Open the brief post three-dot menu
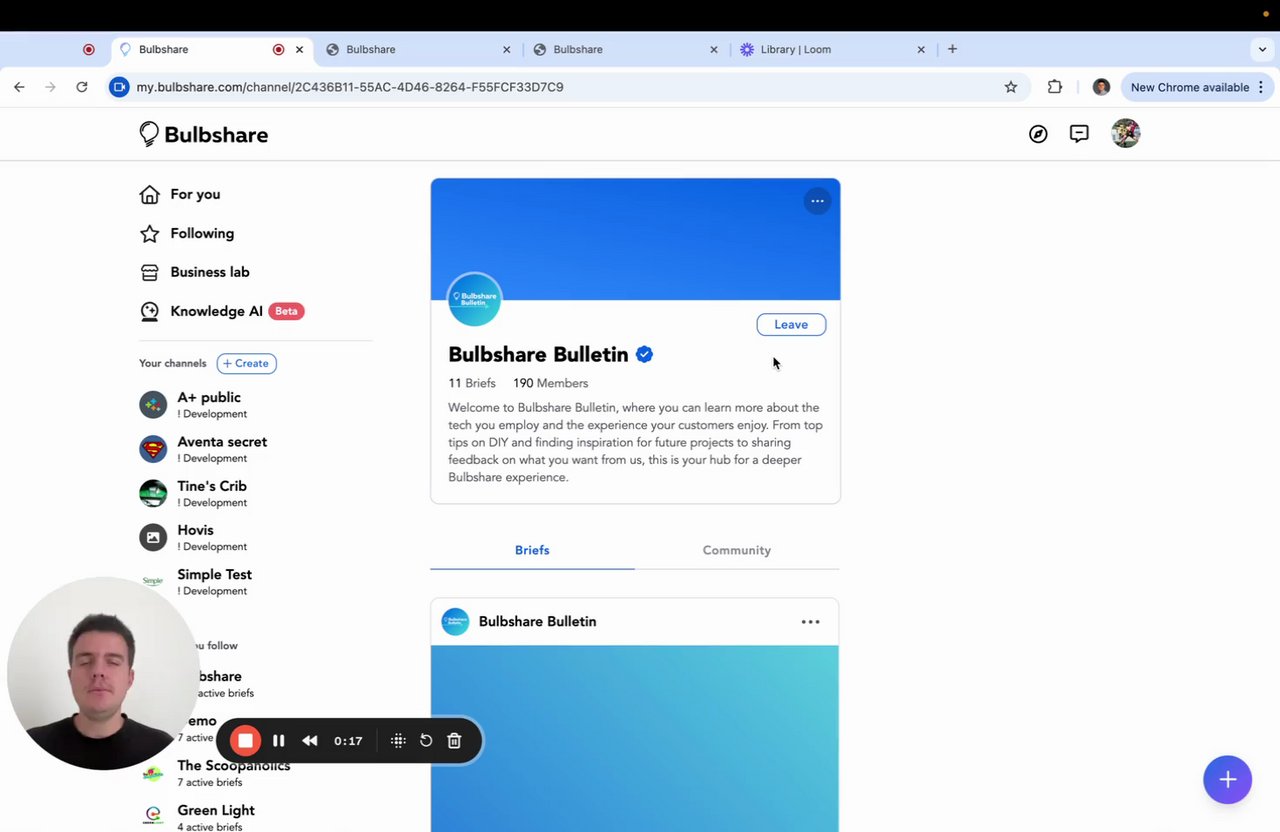This screenshot has width=1280, height=832. pos(810,622)
